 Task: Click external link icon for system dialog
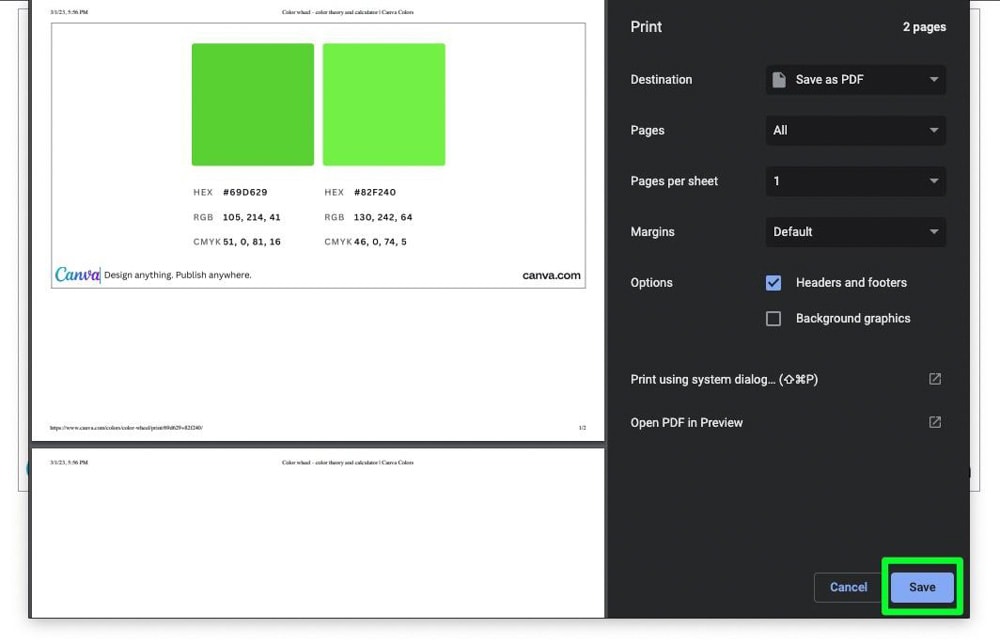(x=934, y=379)
